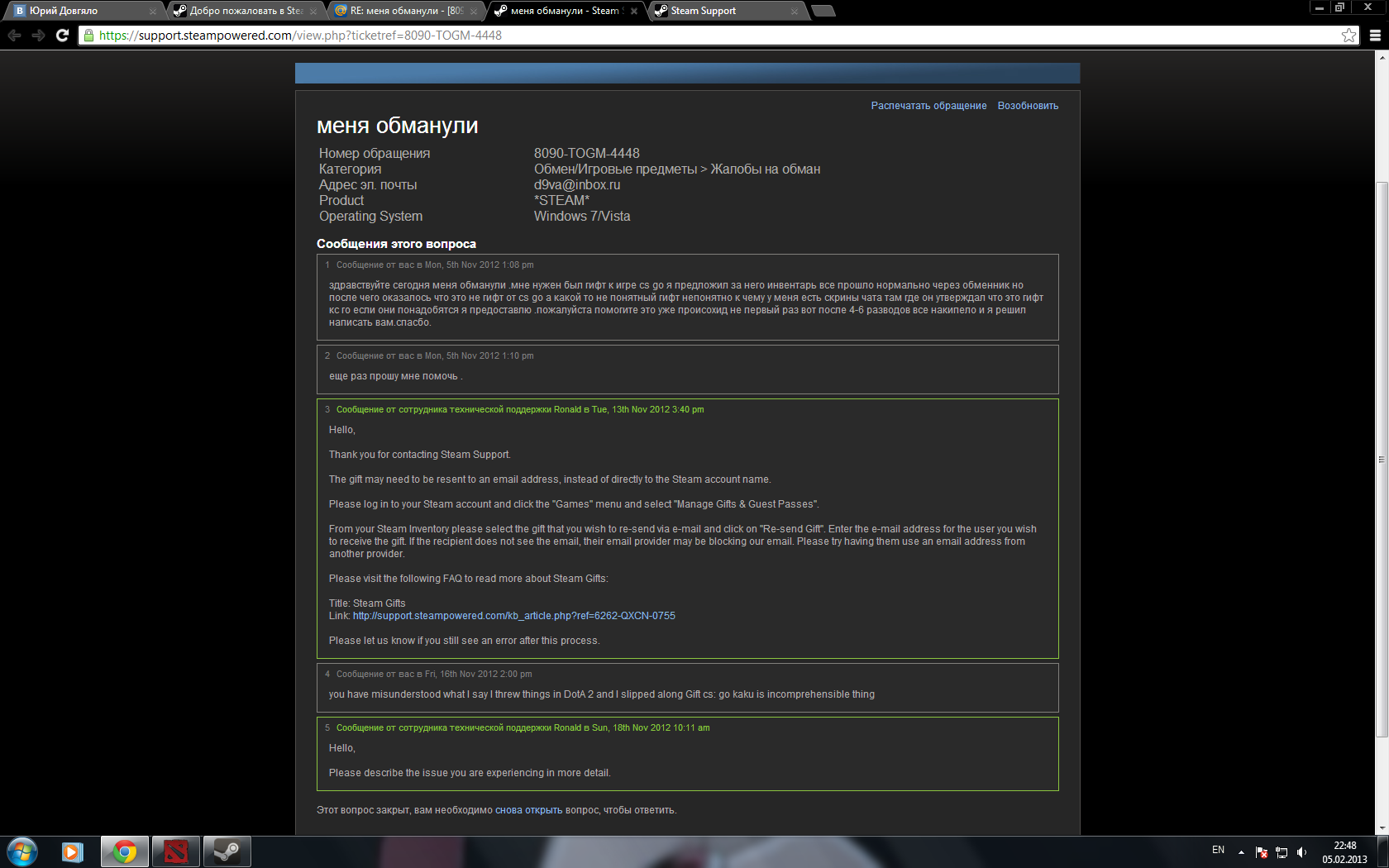The width and height of the screenshot is (1389, 868).
Task: Click ticket number '8090-TOGM-4448'
Action: coord(587,153)
